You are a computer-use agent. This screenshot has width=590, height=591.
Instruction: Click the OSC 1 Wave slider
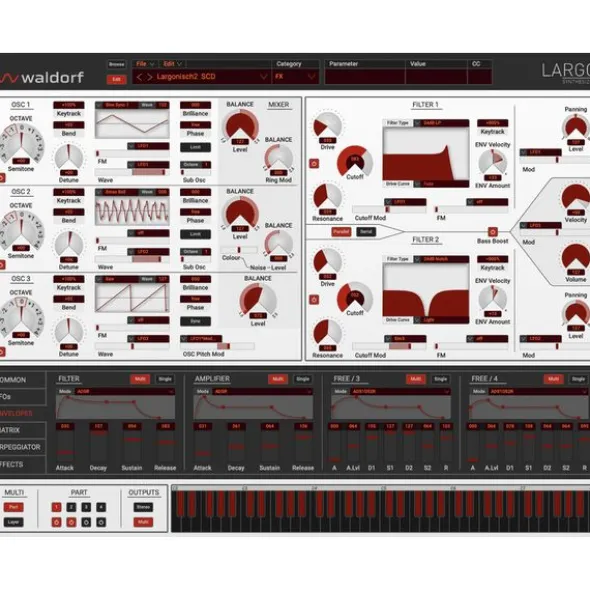coord(132,172)
